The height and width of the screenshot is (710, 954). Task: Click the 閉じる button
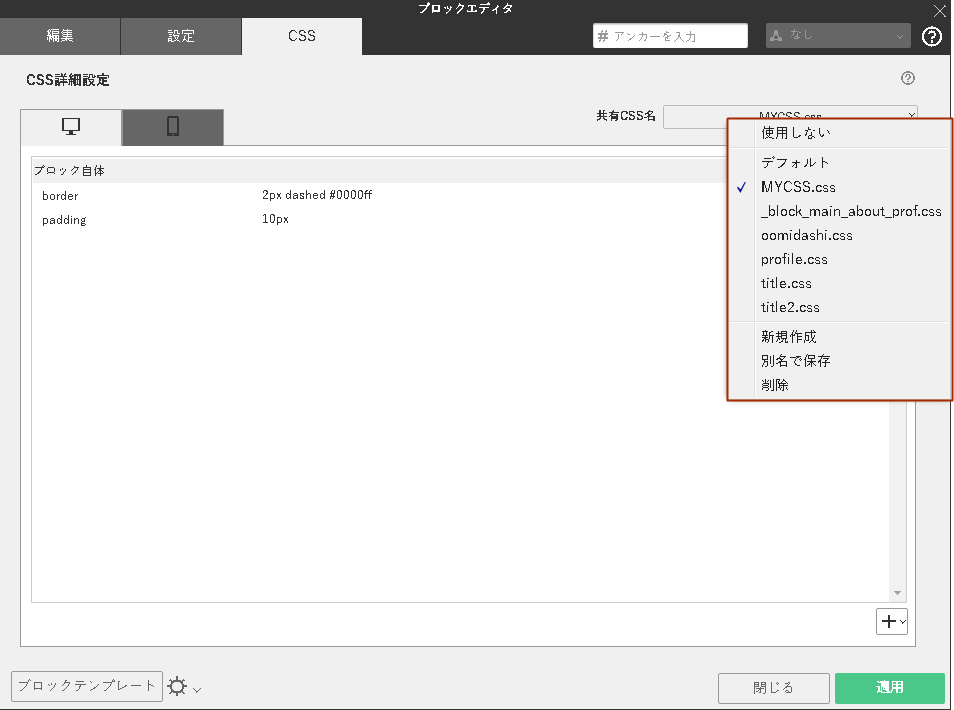click(x=773, y=688)
